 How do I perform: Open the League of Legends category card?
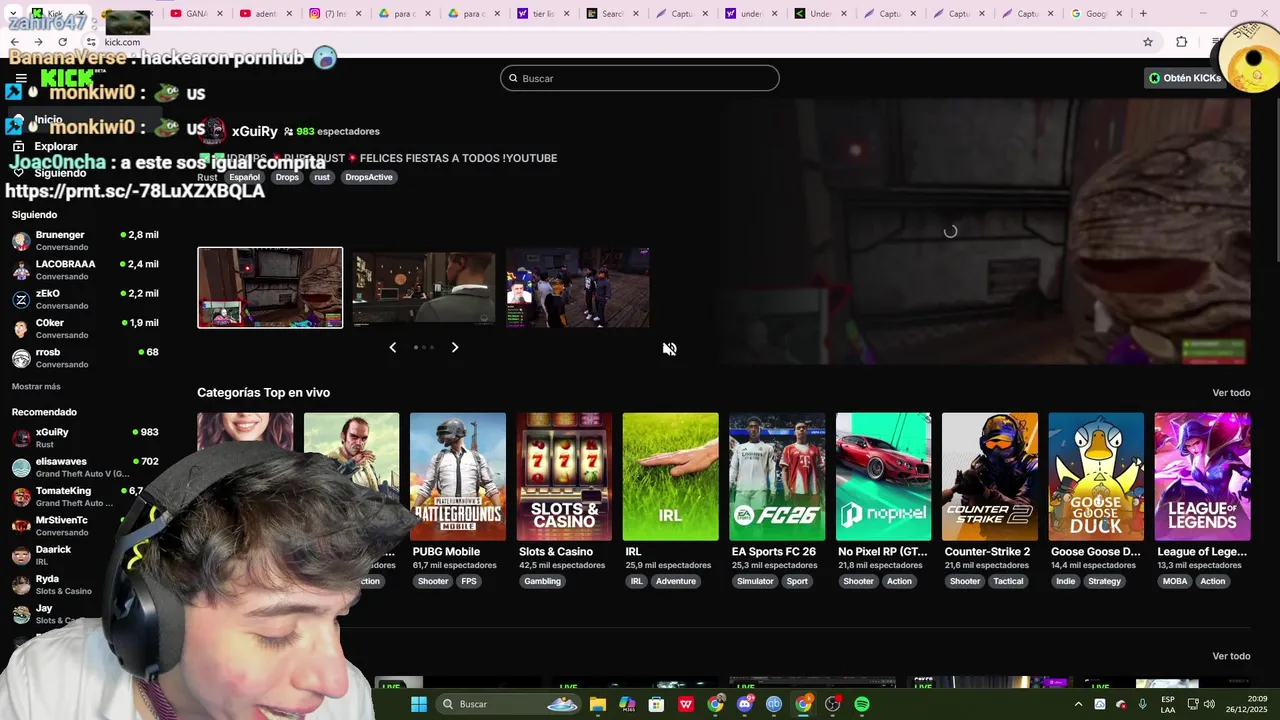(x=1202, y=476)
